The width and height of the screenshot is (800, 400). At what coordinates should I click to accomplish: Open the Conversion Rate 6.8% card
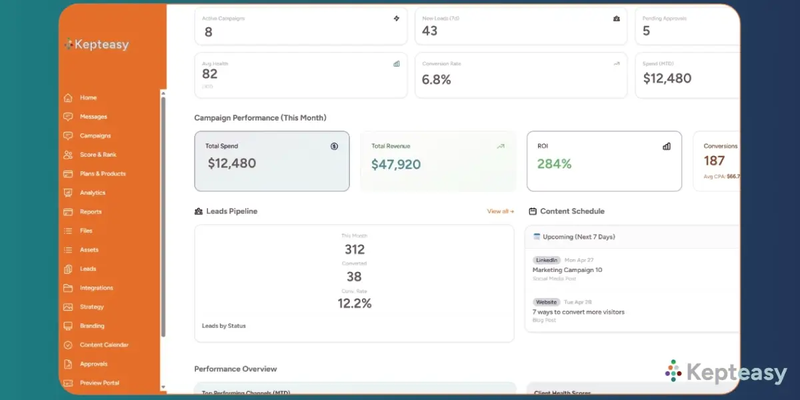521,76
